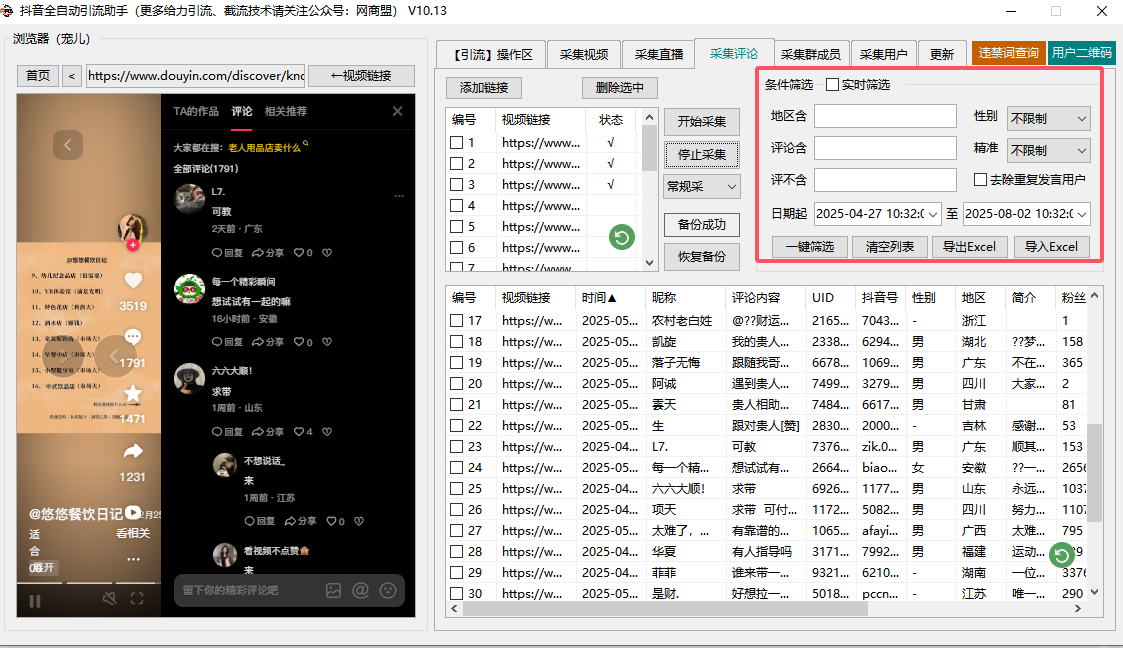Click the share arrow icon showing 1231

click(x=133, y=450)
